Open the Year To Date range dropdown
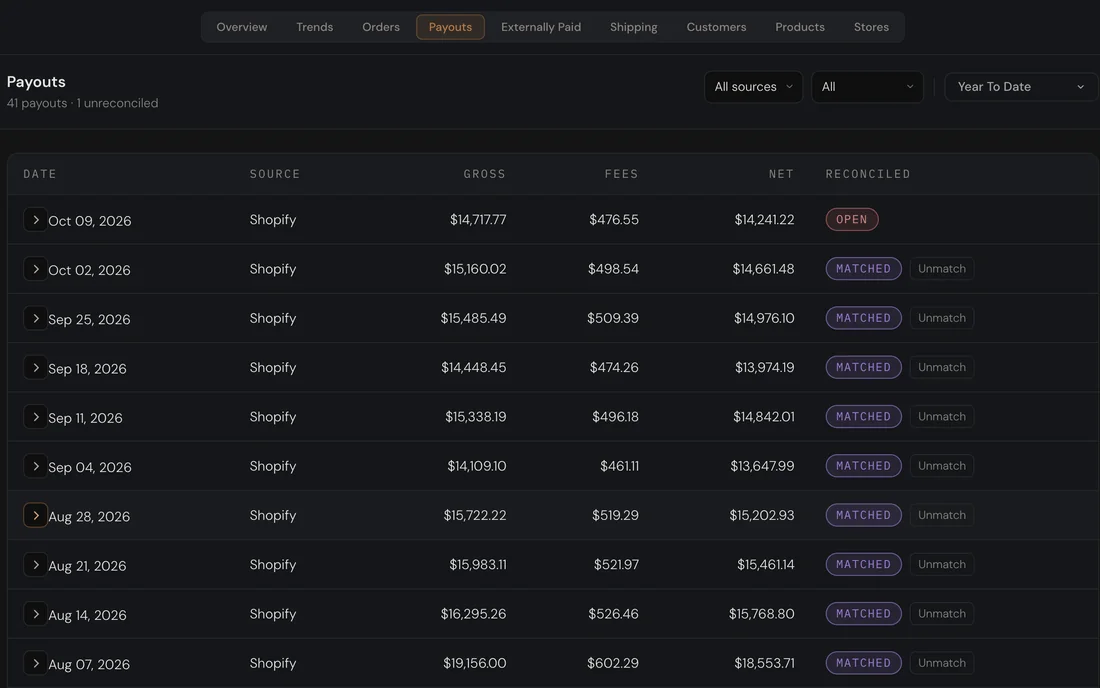Viewport: 1100px width, 688px height. click(1021, 87)
